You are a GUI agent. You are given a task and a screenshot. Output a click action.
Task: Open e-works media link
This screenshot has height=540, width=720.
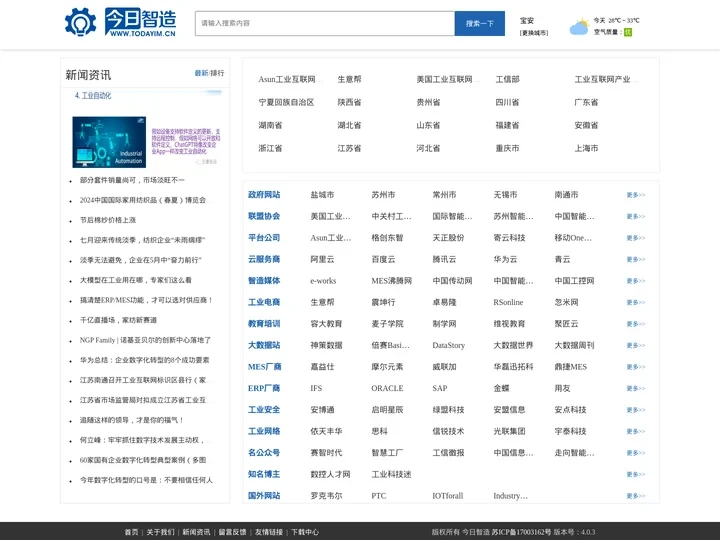coord(323,281)
